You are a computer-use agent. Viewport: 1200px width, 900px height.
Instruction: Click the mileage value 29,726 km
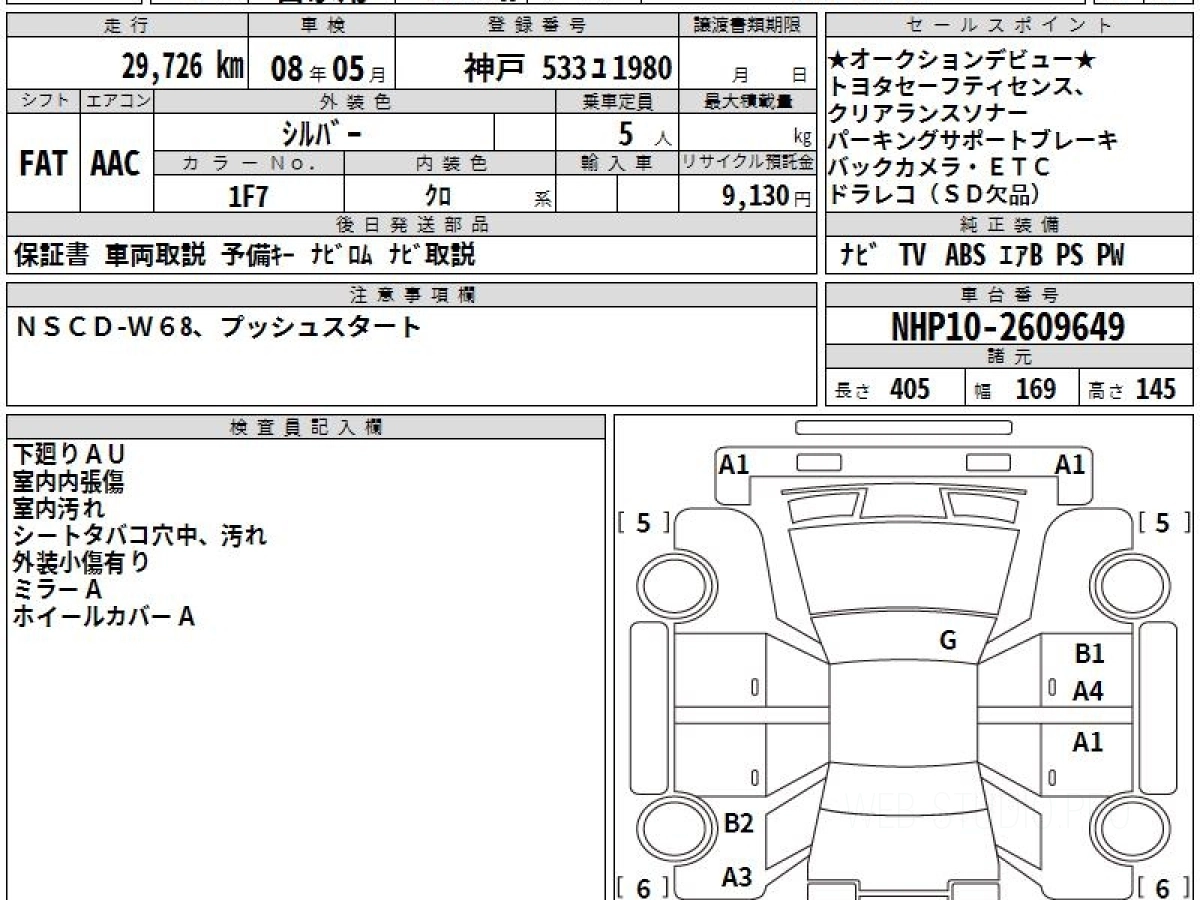(182, 67)
